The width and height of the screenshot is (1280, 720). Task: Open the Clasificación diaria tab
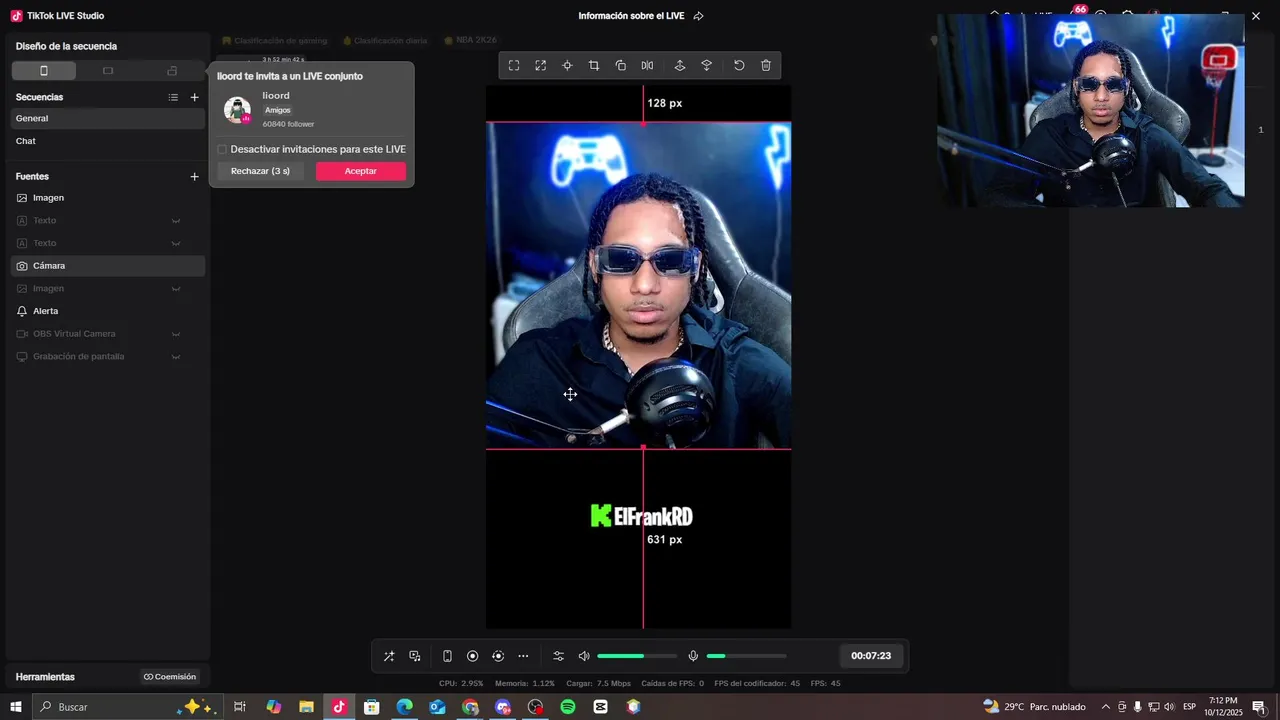coord(385,41)
